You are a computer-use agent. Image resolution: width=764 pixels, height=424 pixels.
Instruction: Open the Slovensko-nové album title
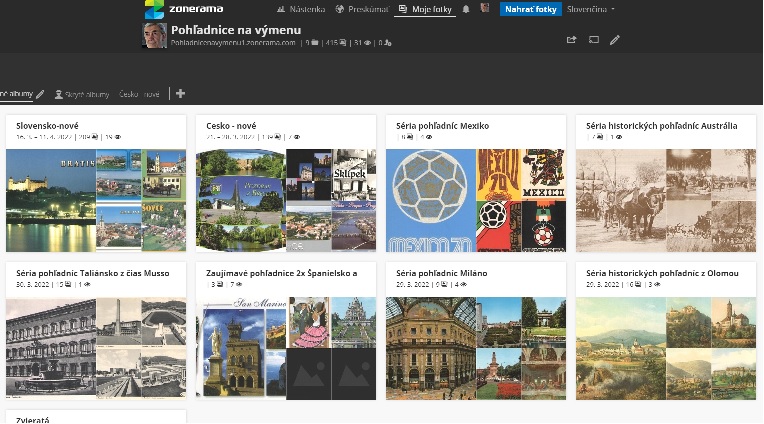(x=48, y=126)
